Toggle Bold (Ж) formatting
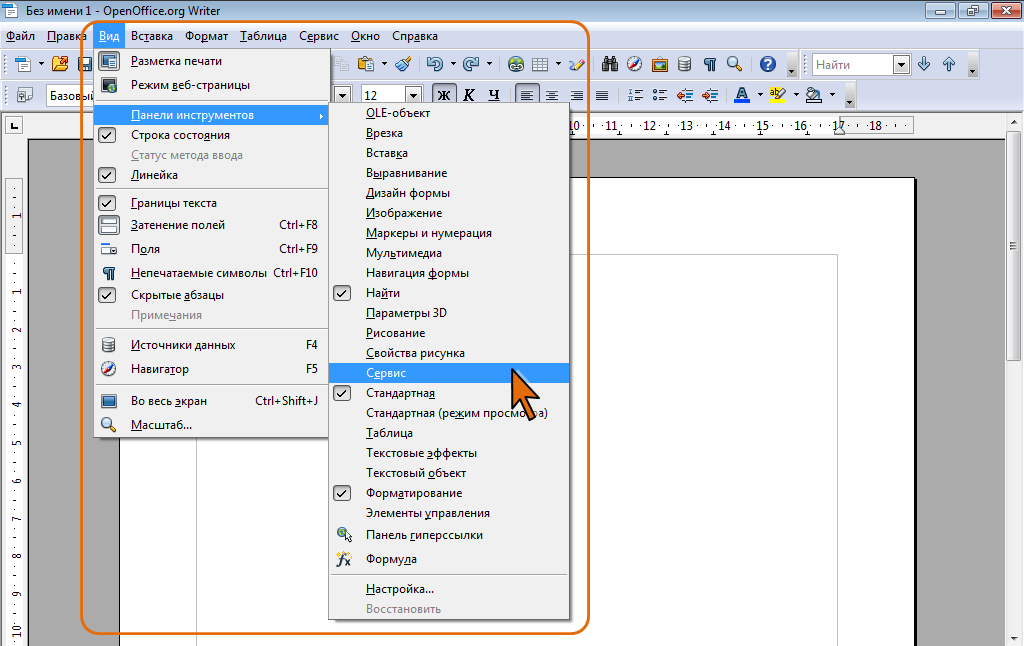 pyautogui.click(x=444, y=95)
